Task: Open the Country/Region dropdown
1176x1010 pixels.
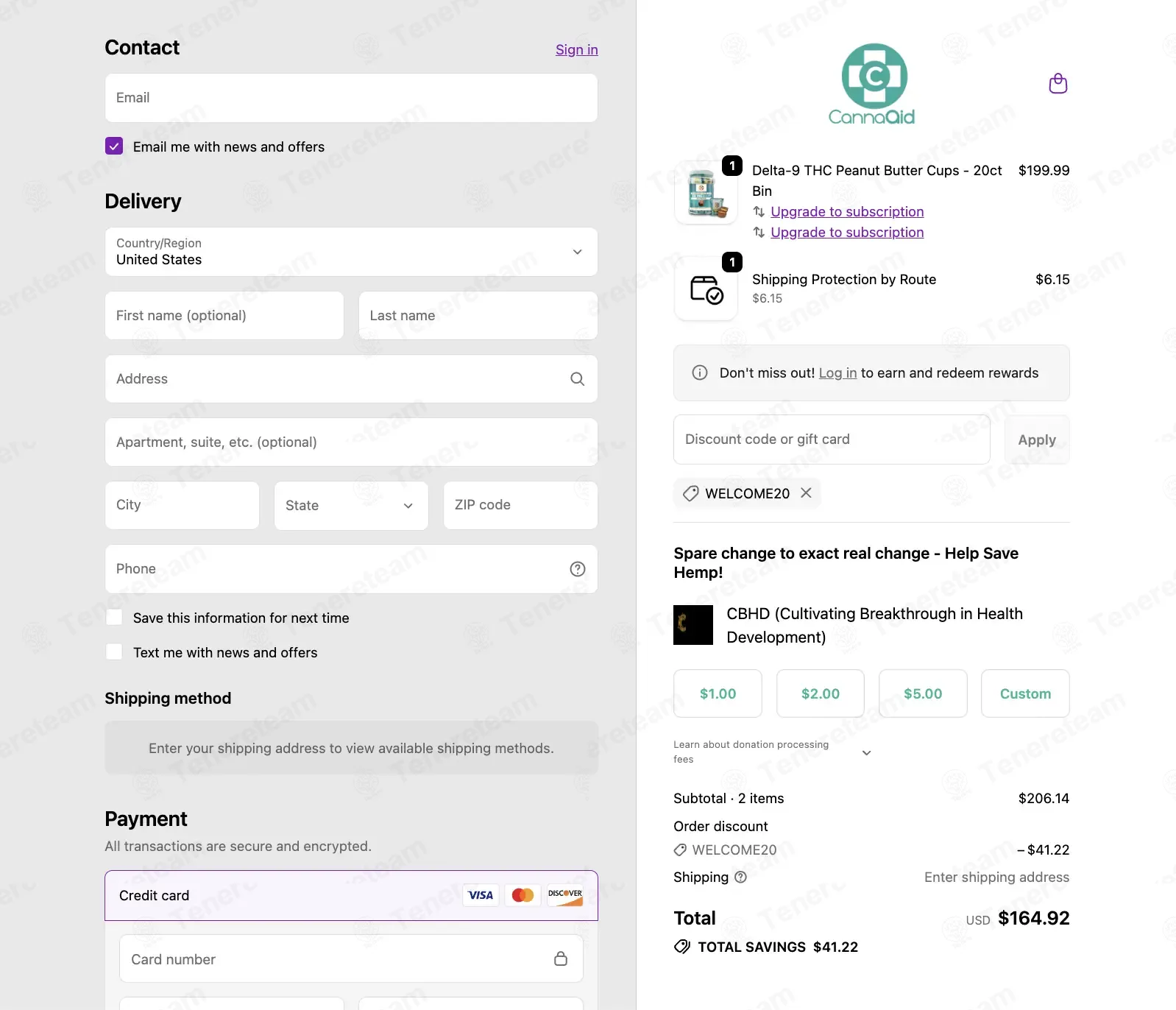Action: (x=351, y=252)
